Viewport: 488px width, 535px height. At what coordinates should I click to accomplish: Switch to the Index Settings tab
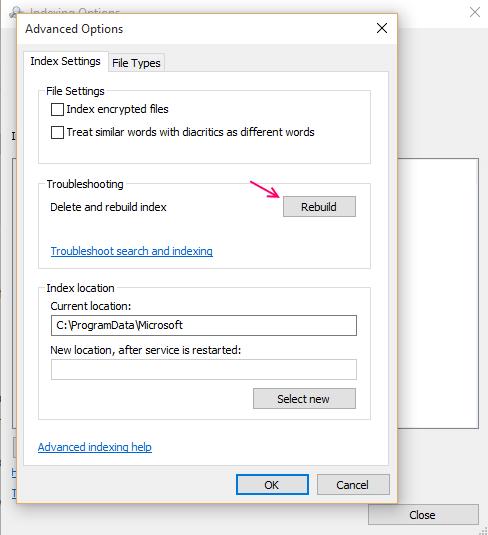coord(66,61)
